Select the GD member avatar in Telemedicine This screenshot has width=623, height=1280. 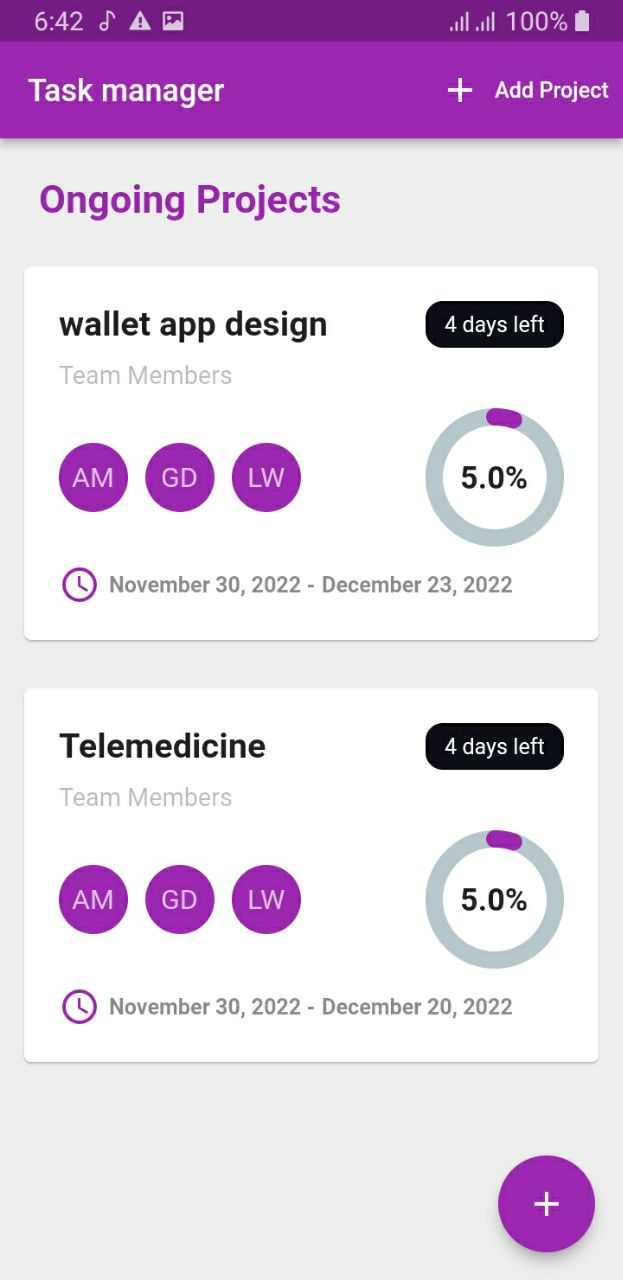tap(179, 900)
